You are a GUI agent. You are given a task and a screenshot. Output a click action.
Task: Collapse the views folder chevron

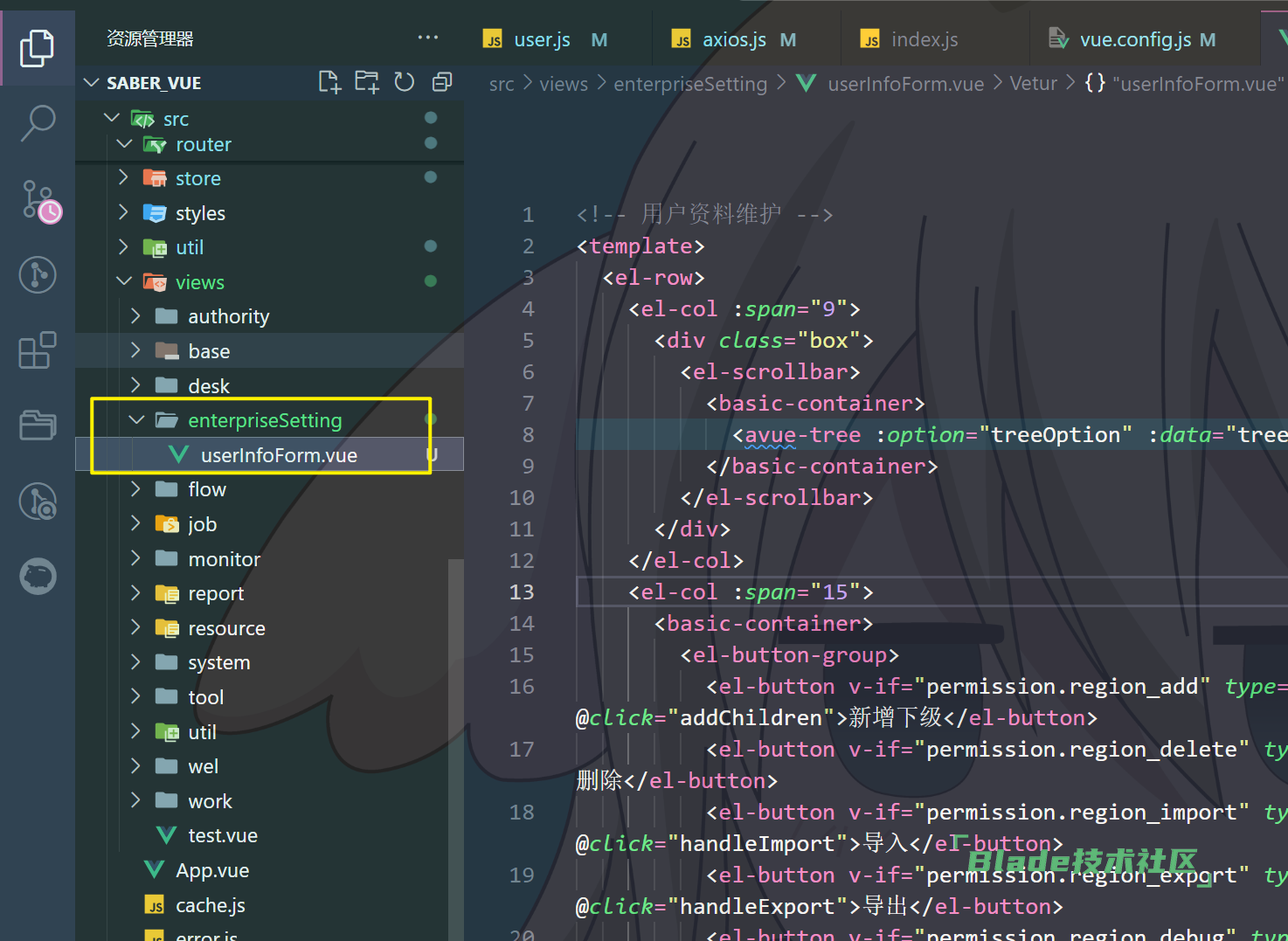(124, 282)
